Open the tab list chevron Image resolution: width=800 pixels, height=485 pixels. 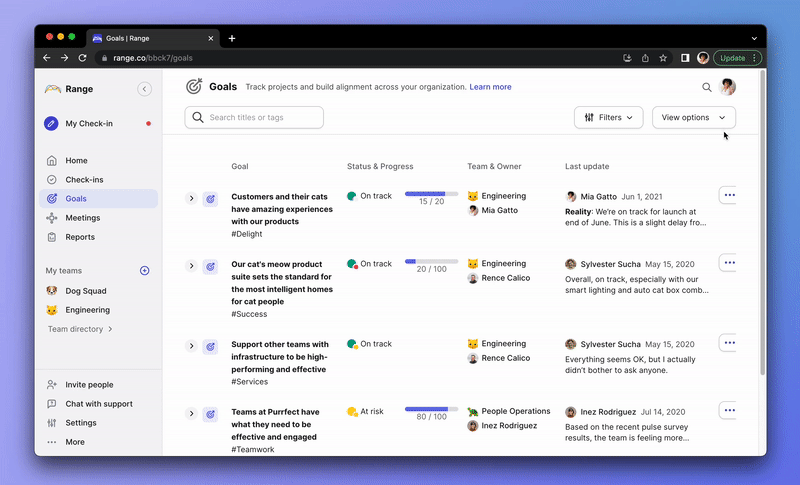[x=754, y=38]
